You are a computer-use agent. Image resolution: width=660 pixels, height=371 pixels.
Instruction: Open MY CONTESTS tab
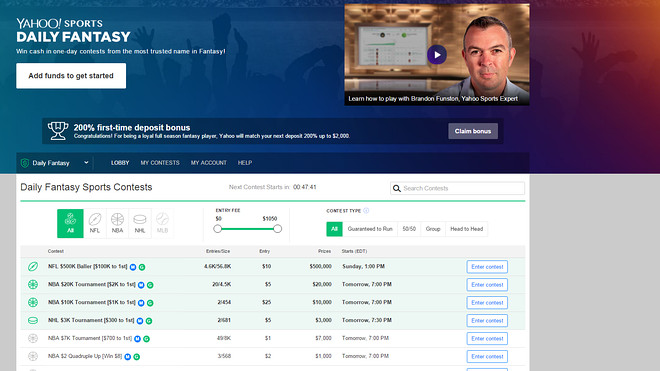point(160,163)
